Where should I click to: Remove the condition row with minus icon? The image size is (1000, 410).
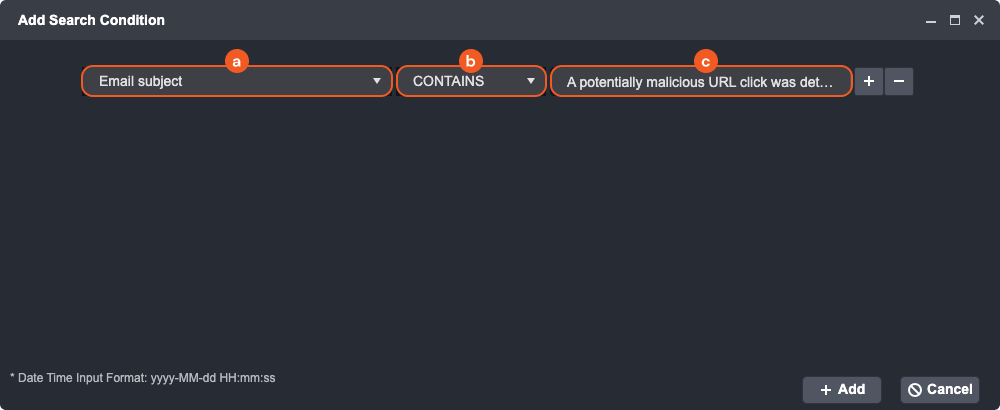coord(899,81)
